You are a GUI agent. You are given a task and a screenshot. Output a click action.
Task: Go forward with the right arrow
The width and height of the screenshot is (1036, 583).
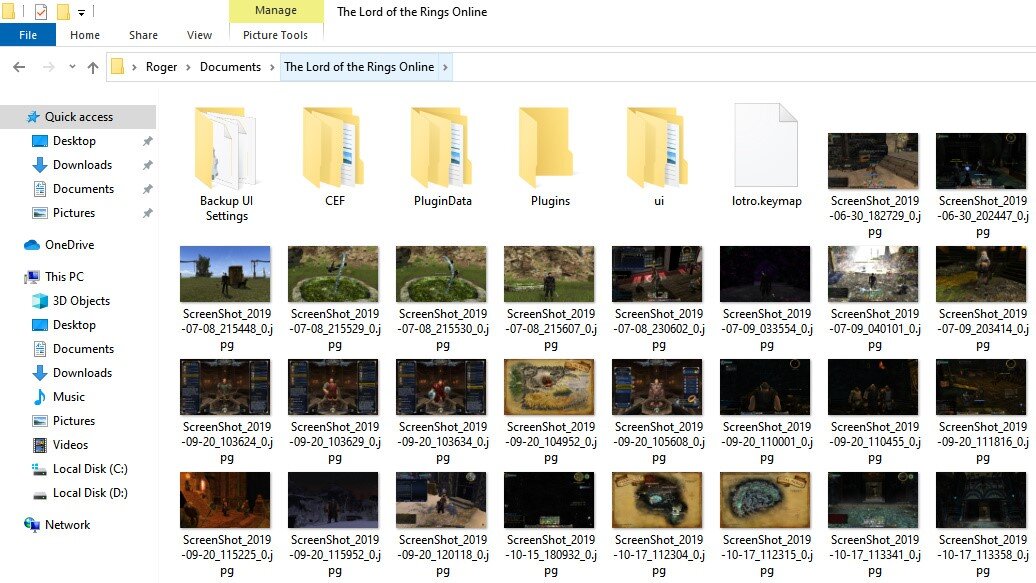coord(48,67)
